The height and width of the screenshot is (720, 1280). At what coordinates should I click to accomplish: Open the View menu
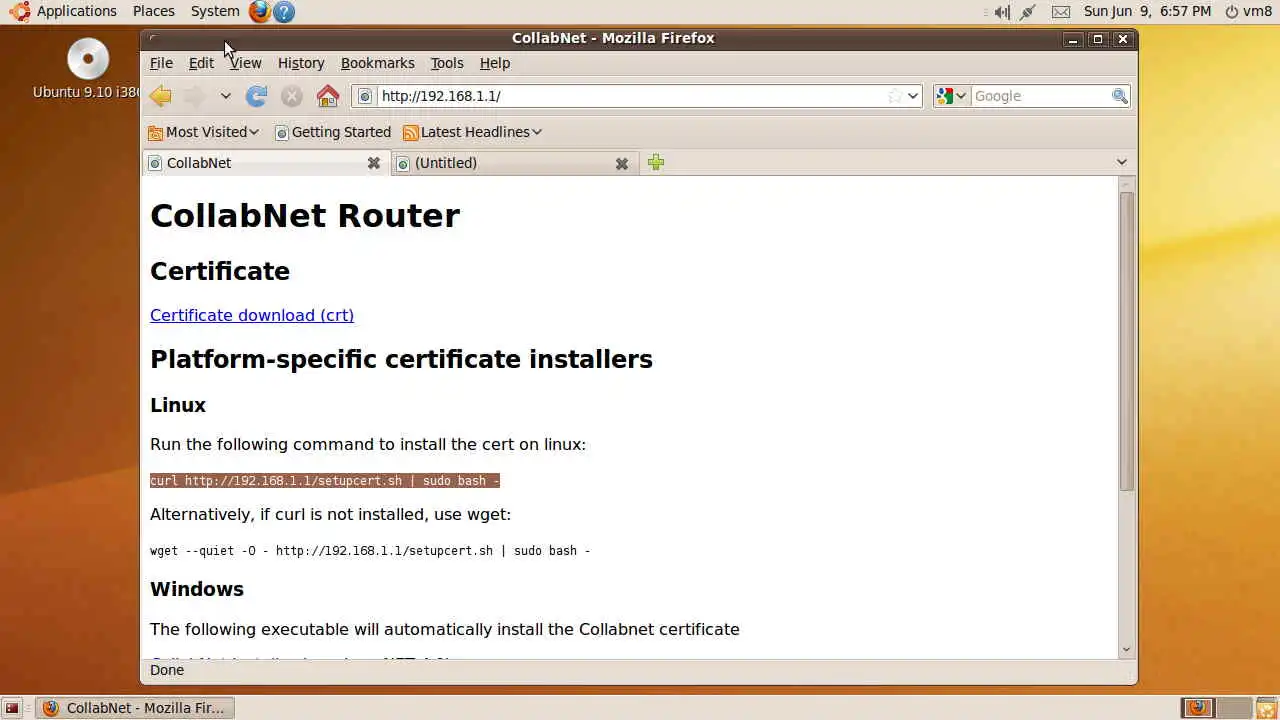245,63
